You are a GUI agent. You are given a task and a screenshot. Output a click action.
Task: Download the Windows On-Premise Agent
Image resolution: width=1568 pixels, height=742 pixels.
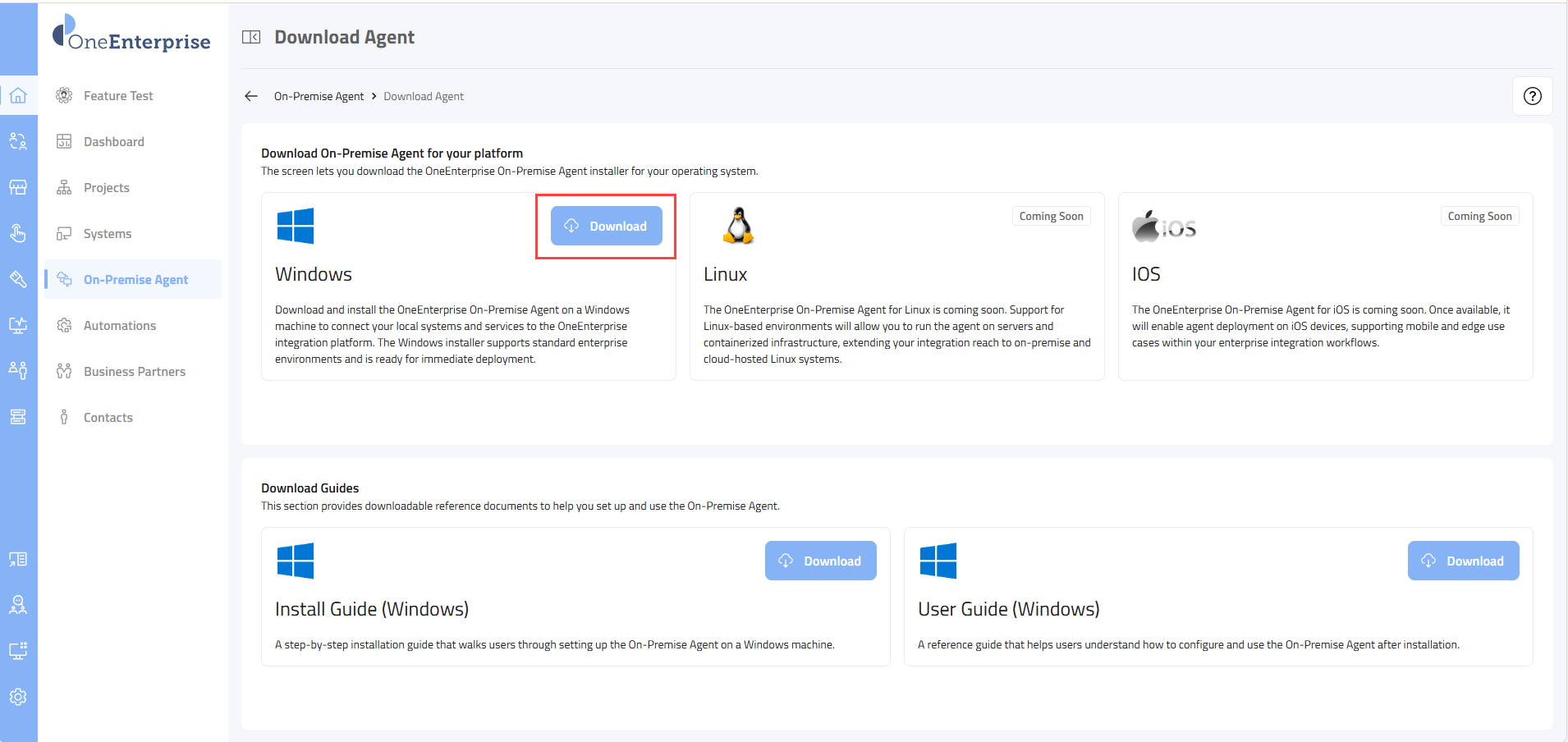(606, 226)
